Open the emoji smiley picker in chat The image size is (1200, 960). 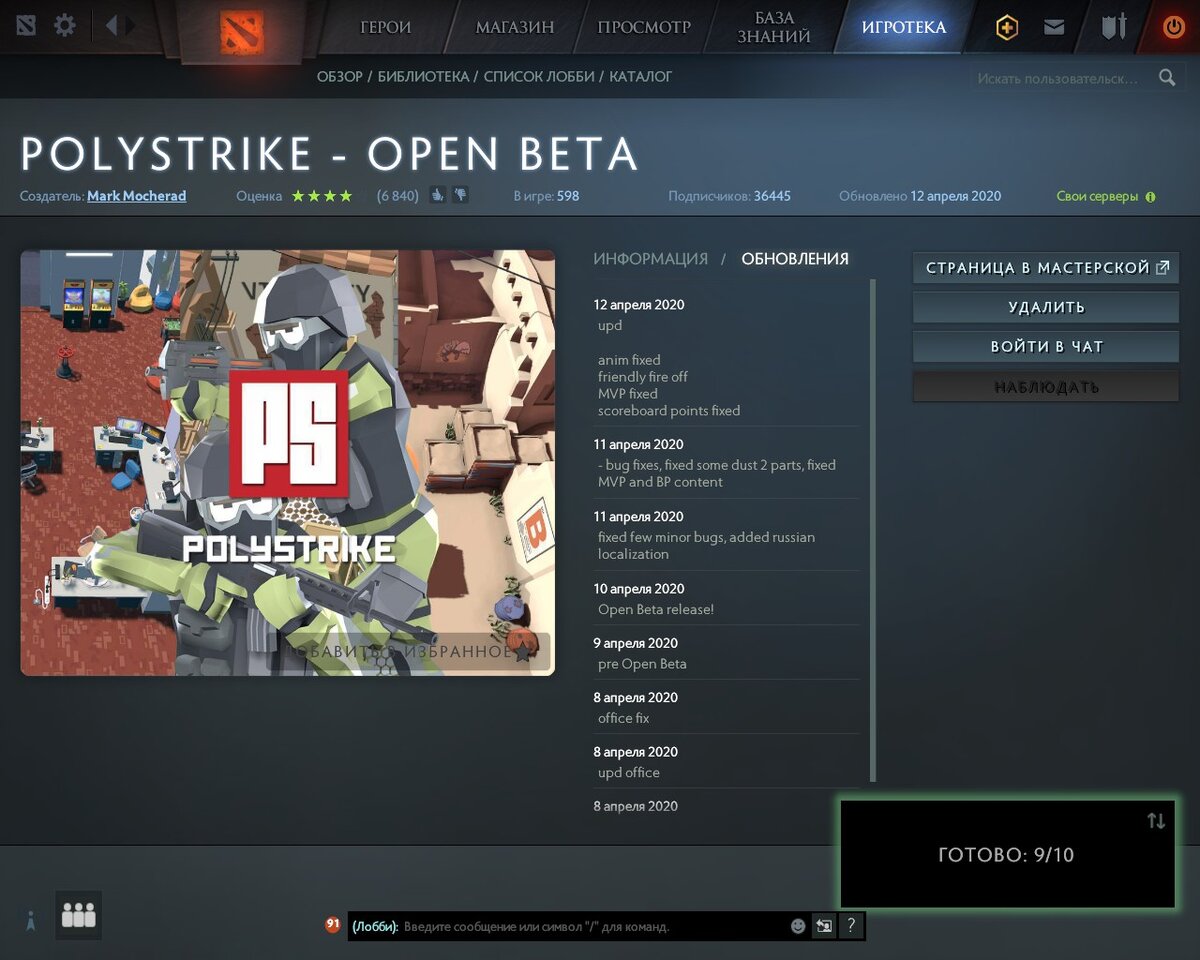[798, 926]
